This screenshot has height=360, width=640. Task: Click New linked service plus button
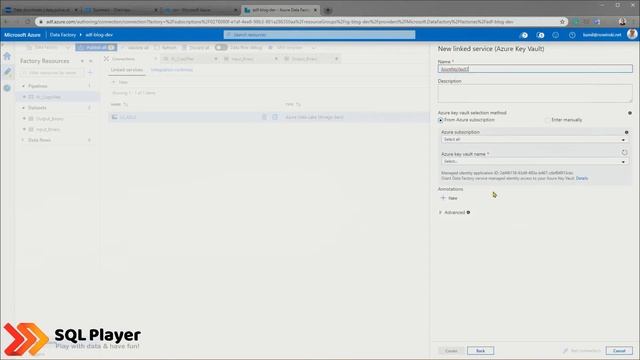click(120, 82)
